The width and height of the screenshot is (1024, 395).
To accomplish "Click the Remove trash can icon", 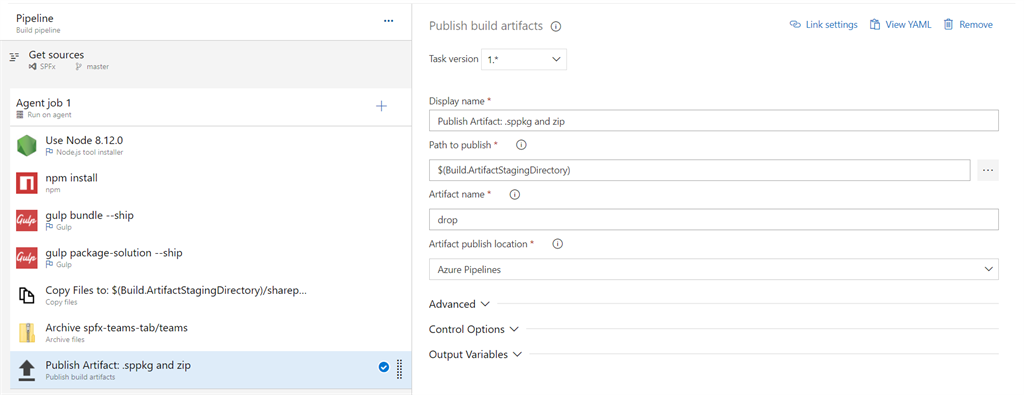I will click(948, 24).
